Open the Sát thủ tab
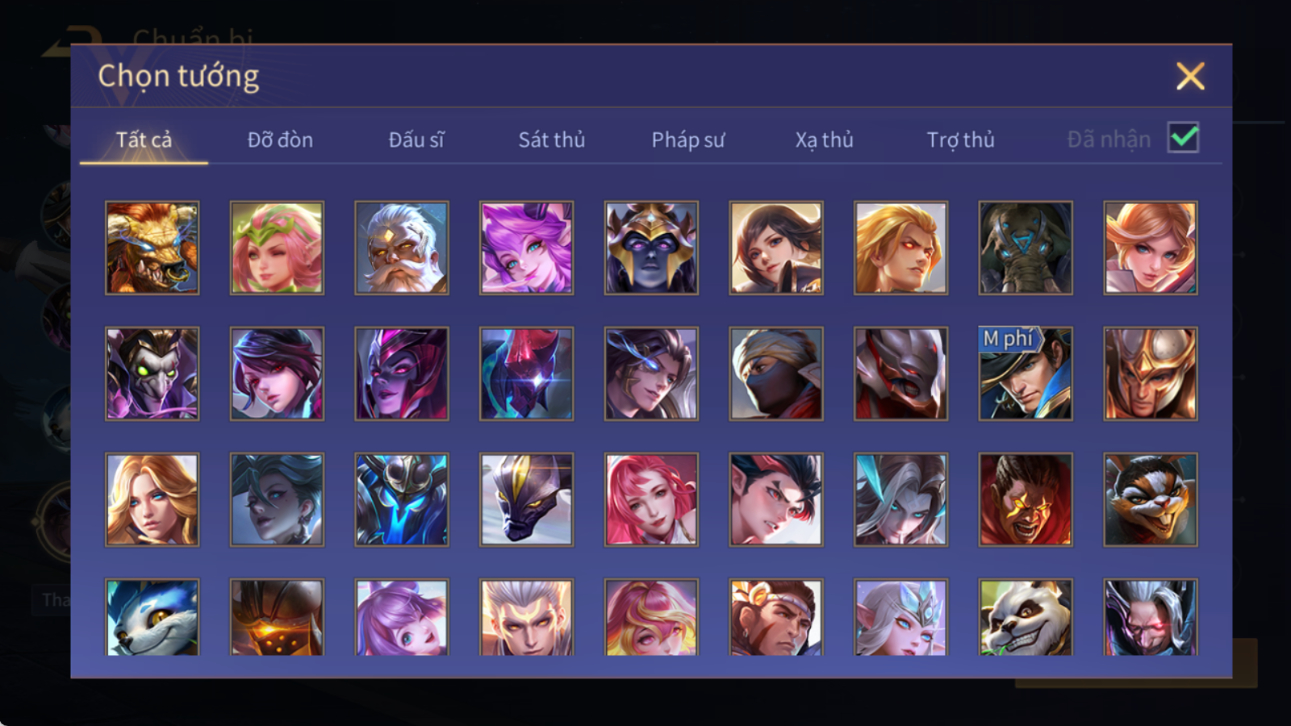Viewport: 1291px width, 726px height. 551,140
